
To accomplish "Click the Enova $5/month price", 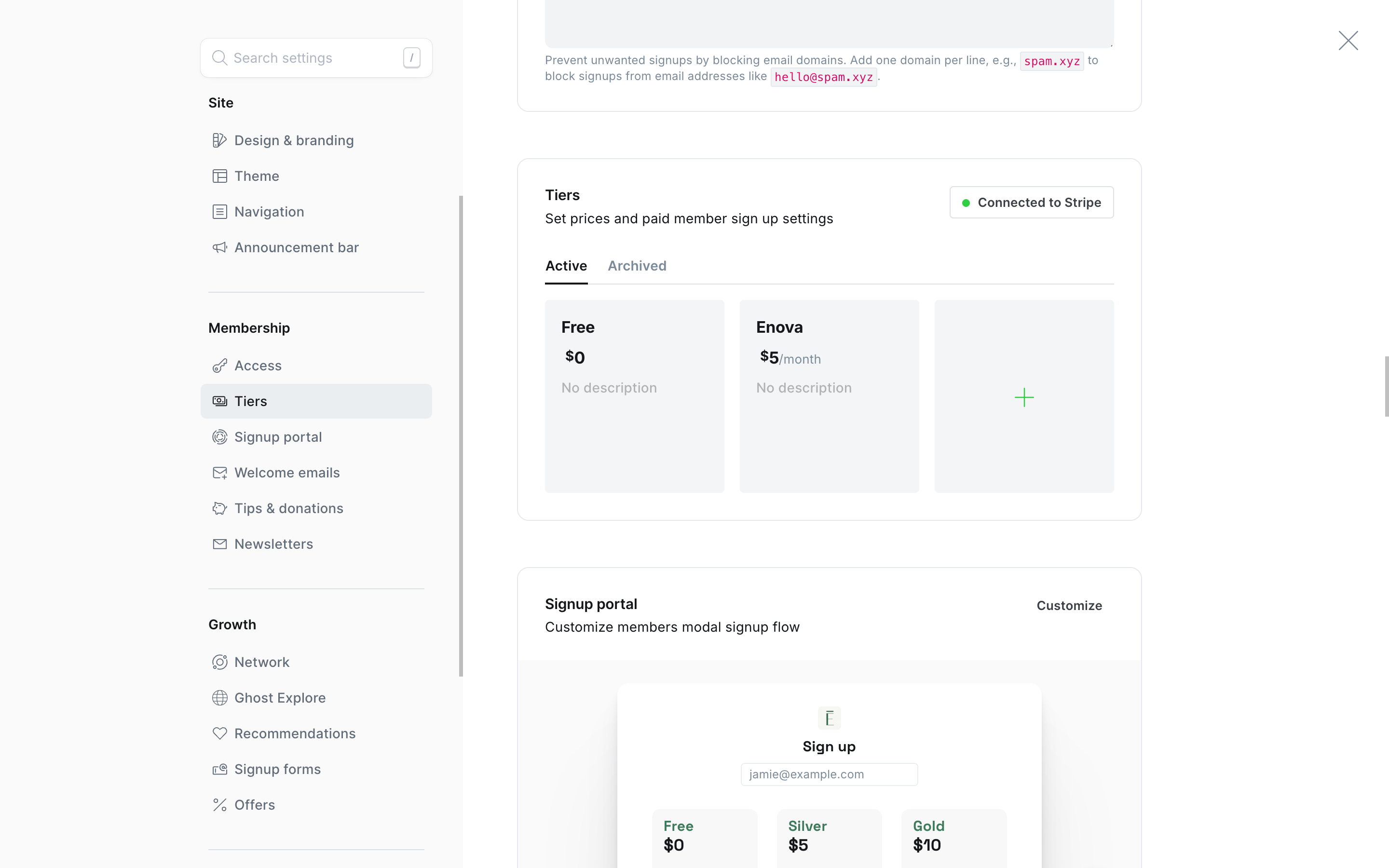I will click(790, 358).
